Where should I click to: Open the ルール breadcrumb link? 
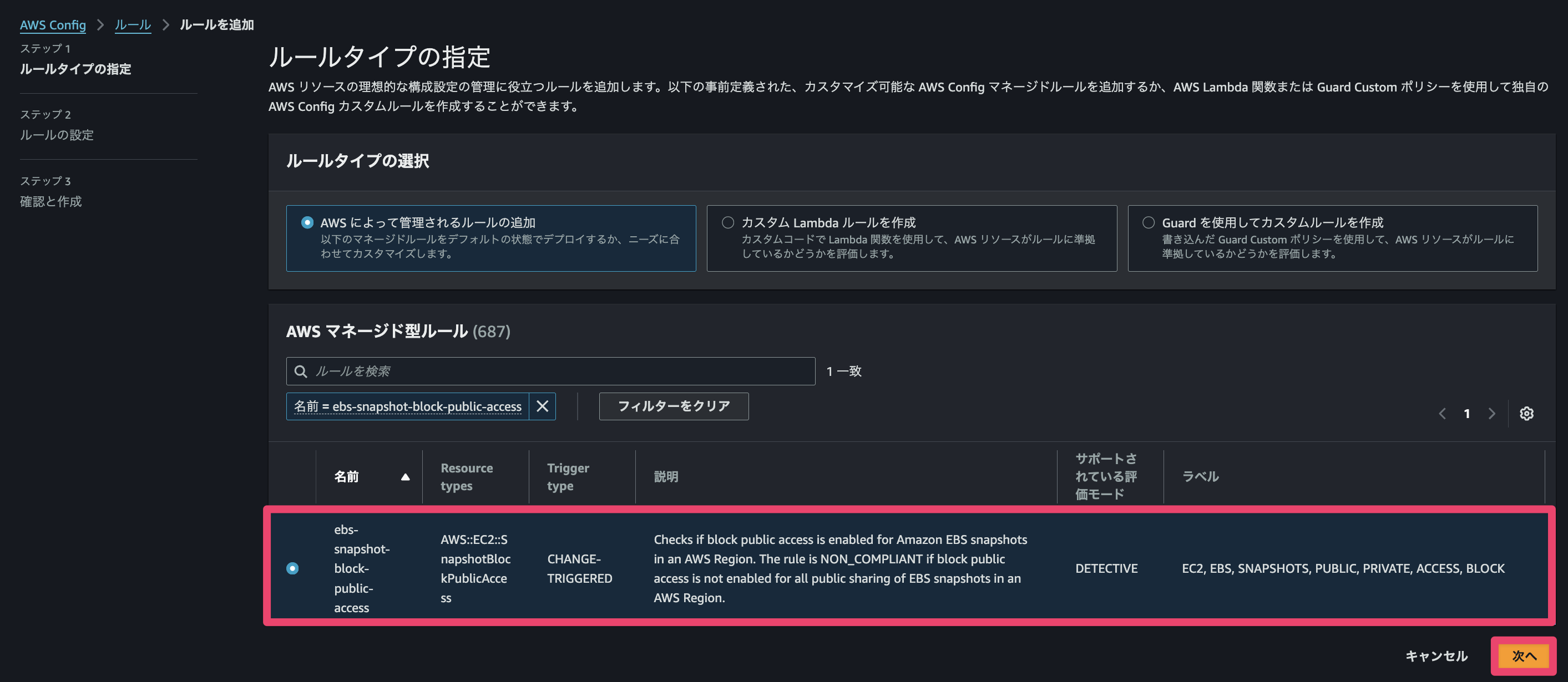133,25
